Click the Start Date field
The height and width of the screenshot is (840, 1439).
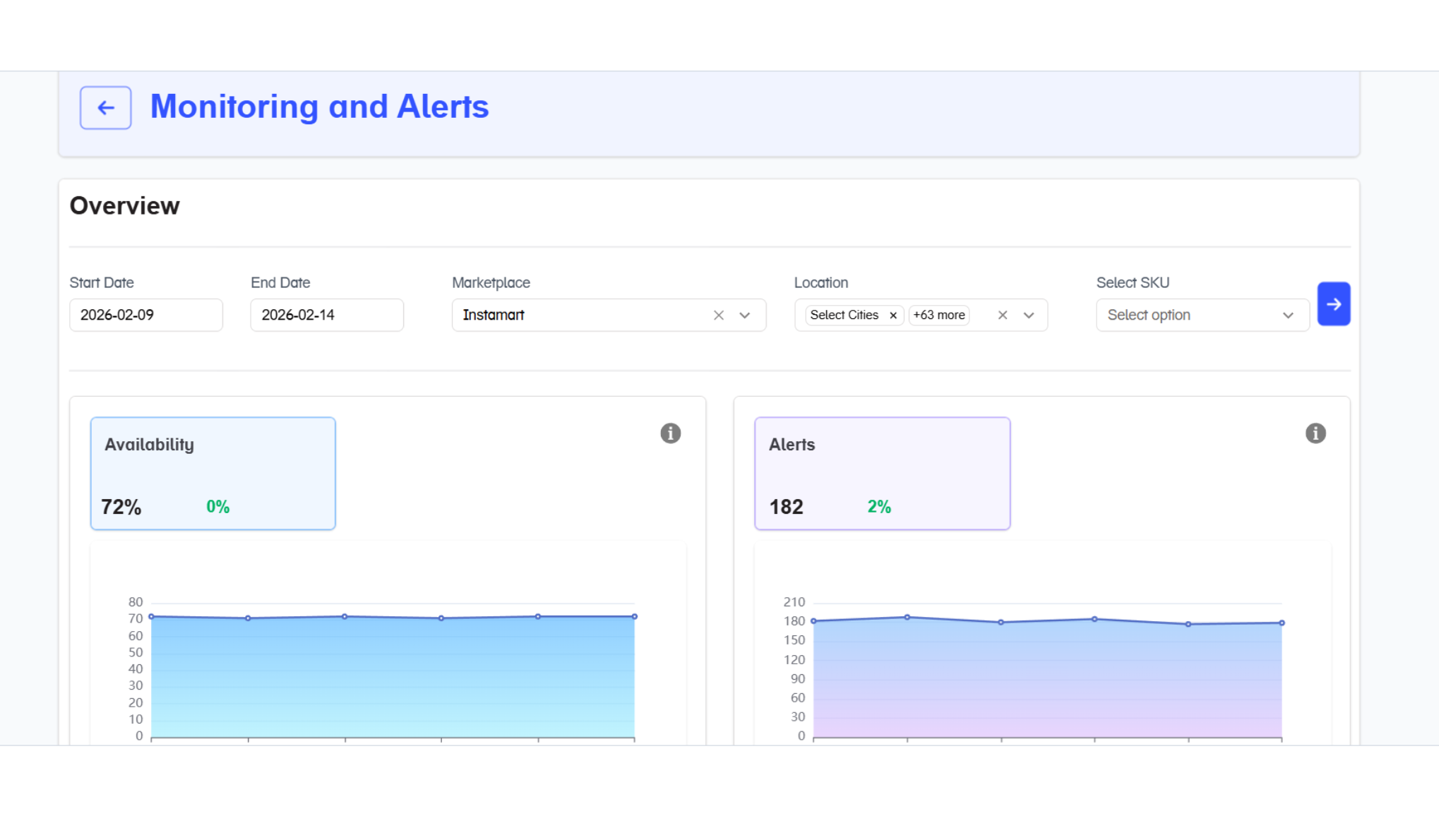(x=145, y=316)
